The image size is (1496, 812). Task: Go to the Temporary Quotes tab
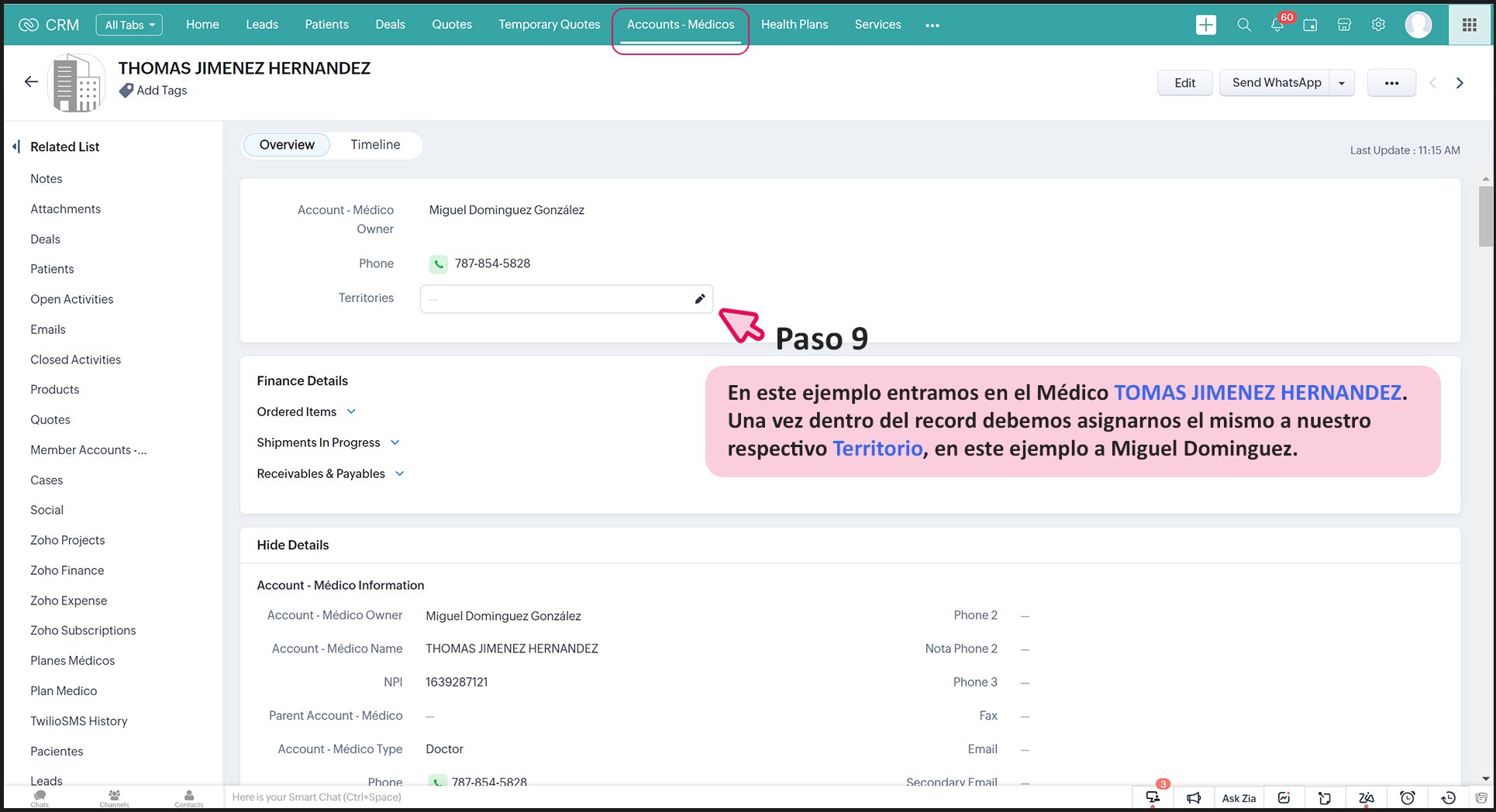pyautogui.click(x=549, y=25)
